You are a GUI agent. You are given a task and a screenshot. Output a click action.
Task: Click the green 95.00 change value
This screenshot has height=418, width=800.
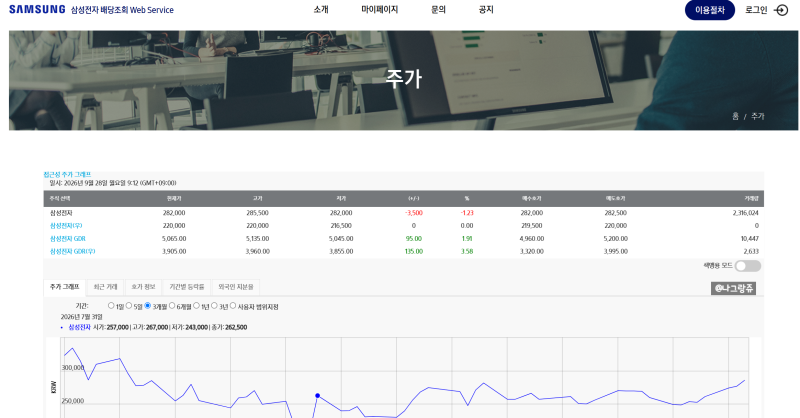pyautogui.click(x=414, y=239)
